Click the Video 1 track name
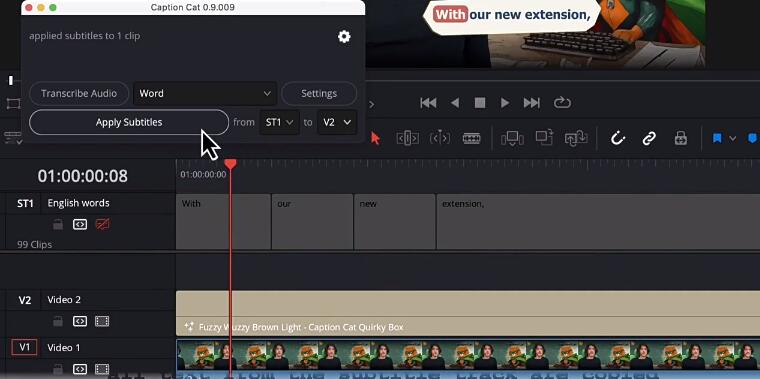760x379 pixels. pyautogui.click(x=63, y=347)
